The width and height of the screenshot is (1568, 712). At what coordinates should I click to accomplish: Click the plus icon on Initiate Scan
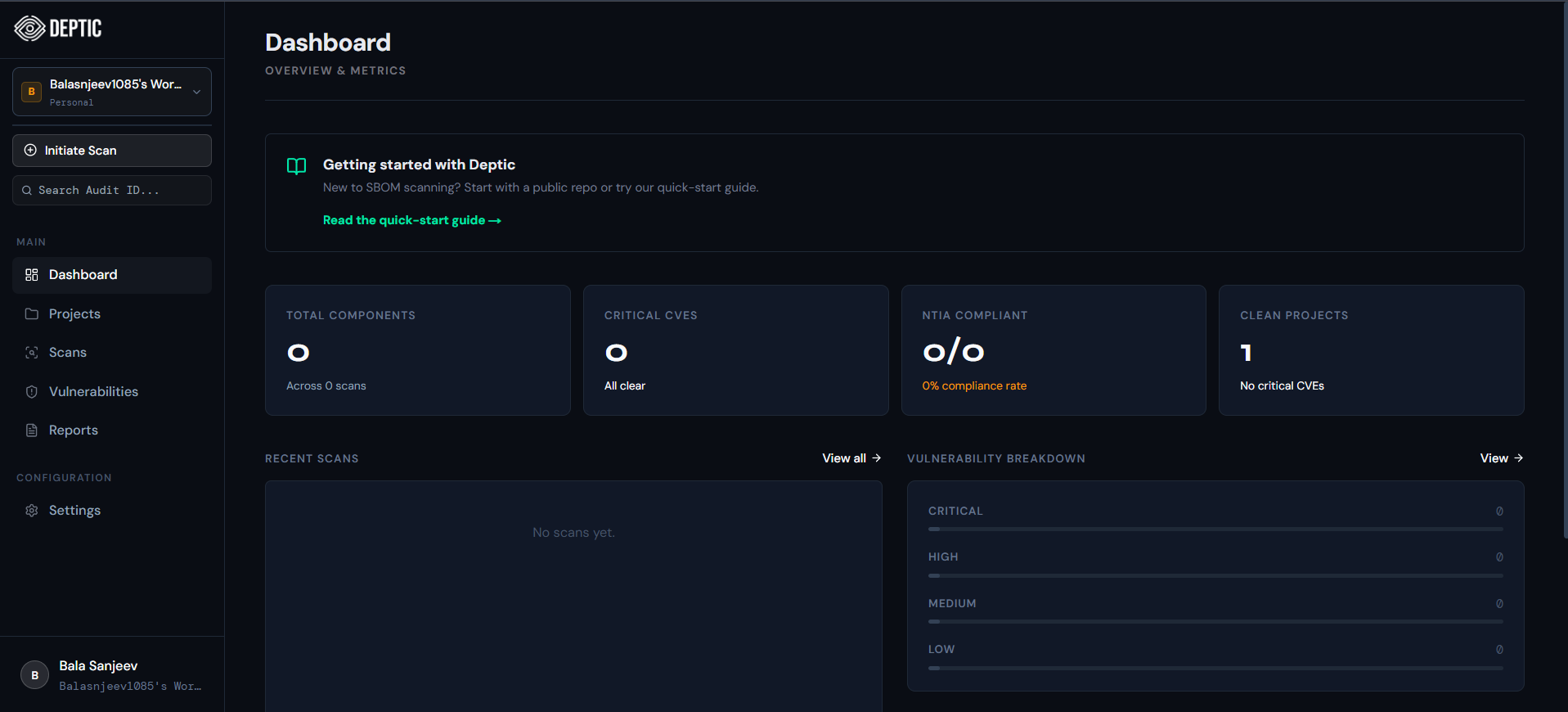(30, 150)
